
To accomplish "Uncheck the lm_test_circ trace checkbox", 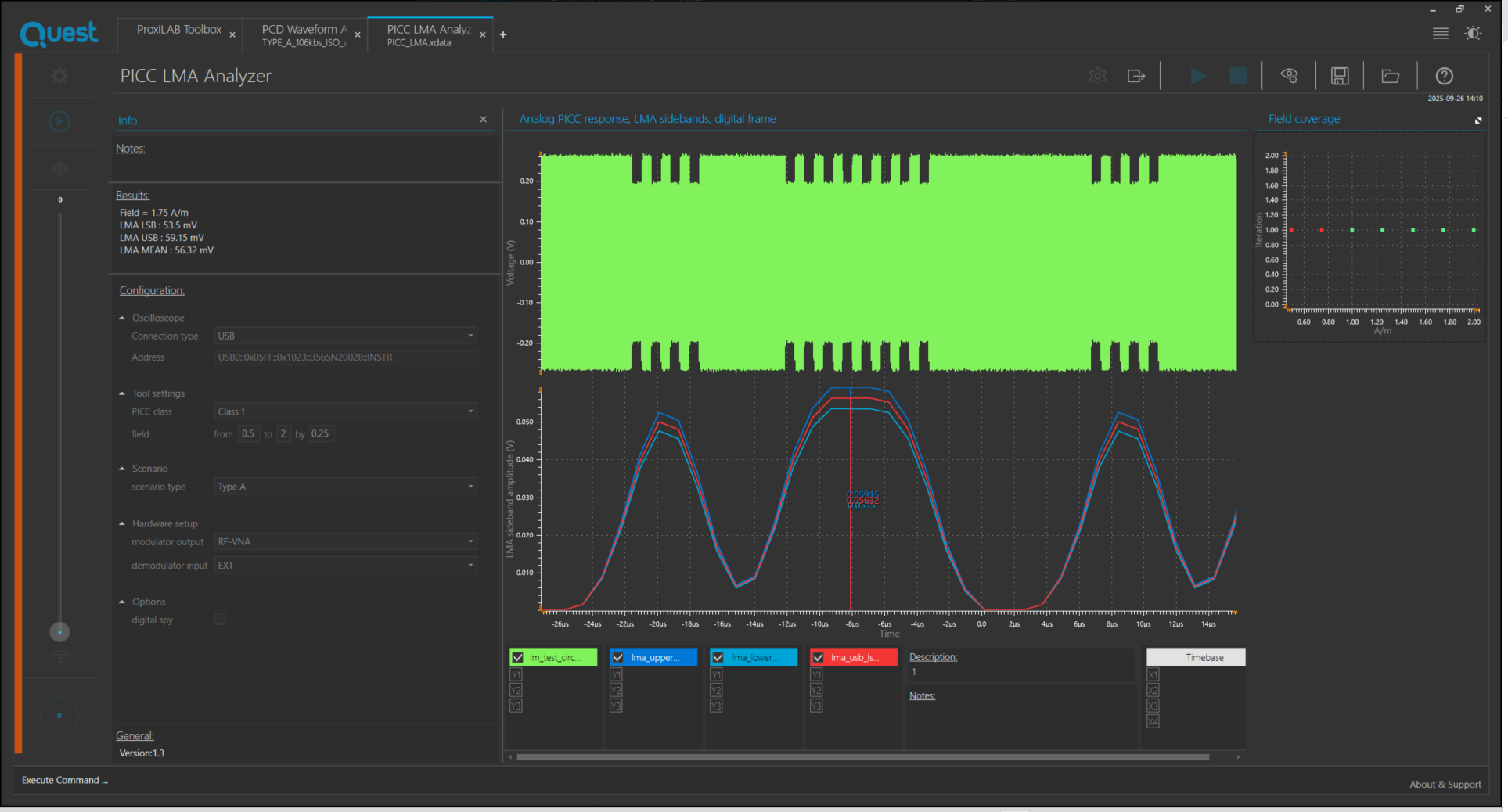I will point(518,658).
